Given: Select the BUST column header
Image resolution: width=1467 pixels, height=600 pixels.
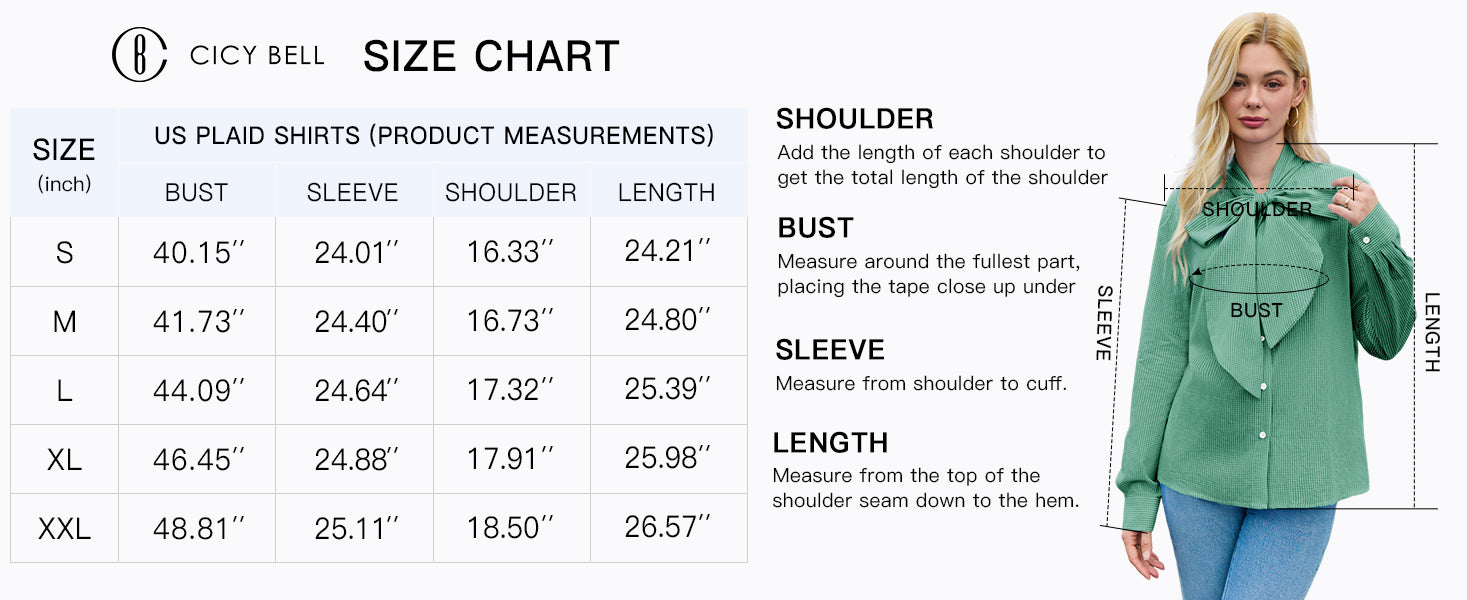Looking at the screenshot, I should click(x=196, y=193).
